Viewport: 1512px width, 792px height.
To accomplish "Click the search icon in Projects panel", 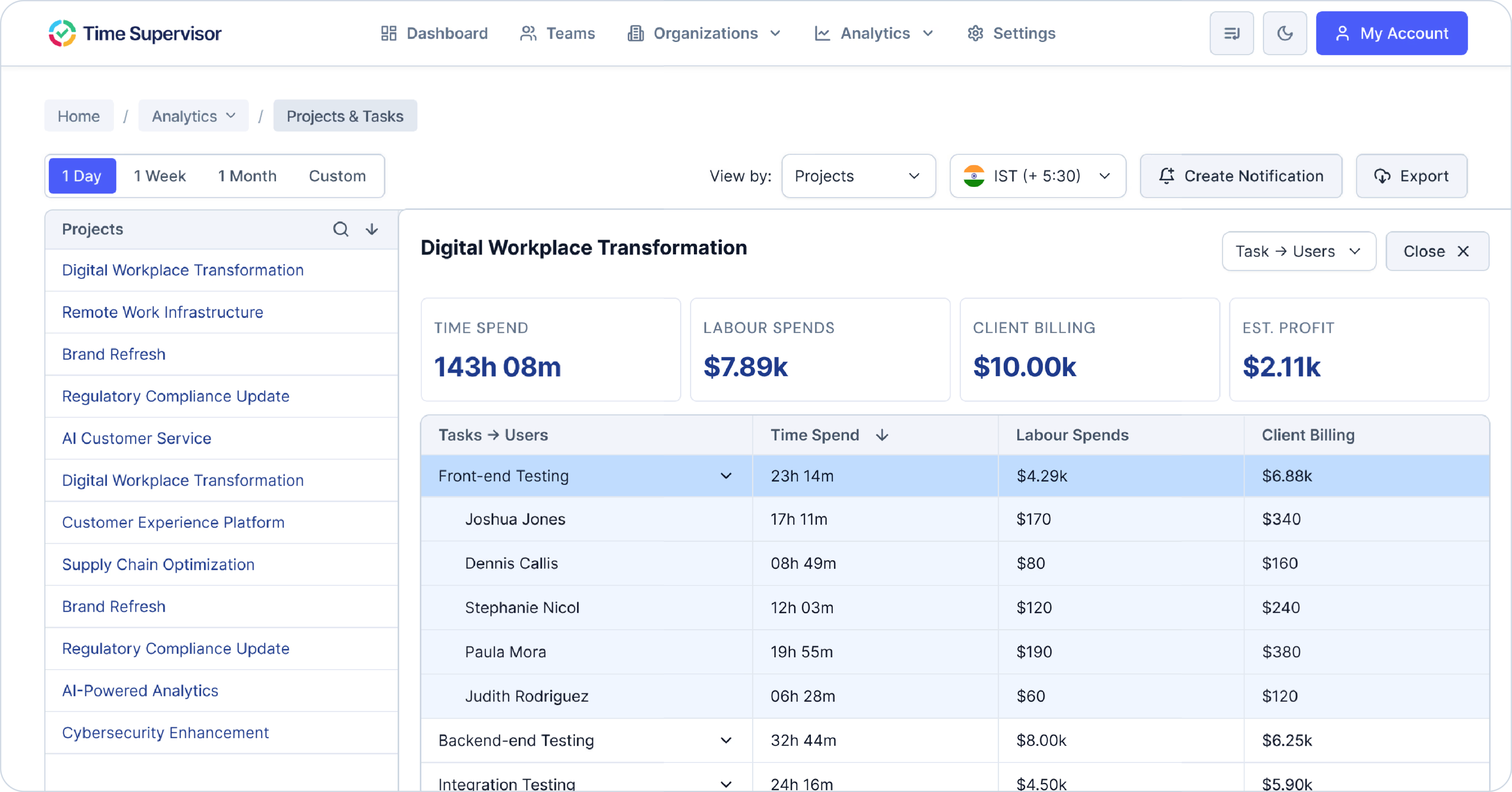I will [x=340, y=229].
